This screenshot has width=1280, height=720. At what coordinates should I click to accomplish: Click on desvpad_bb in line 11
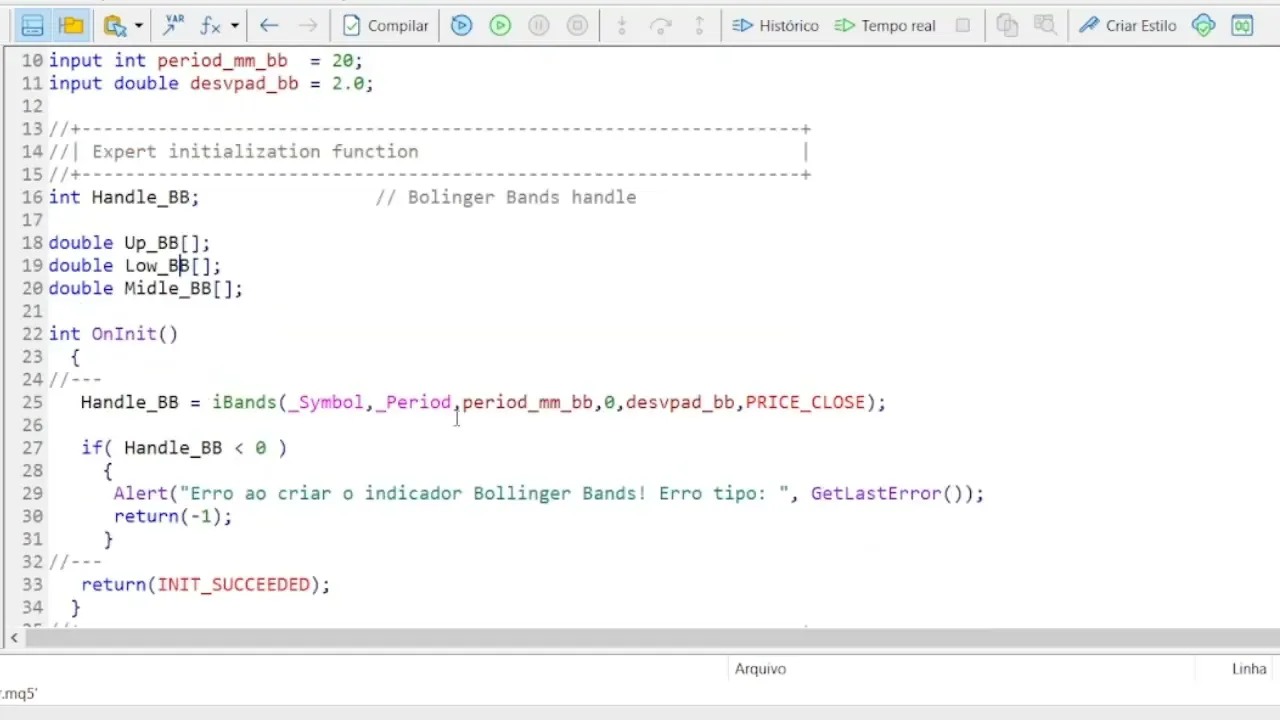[x=244, y=84]
